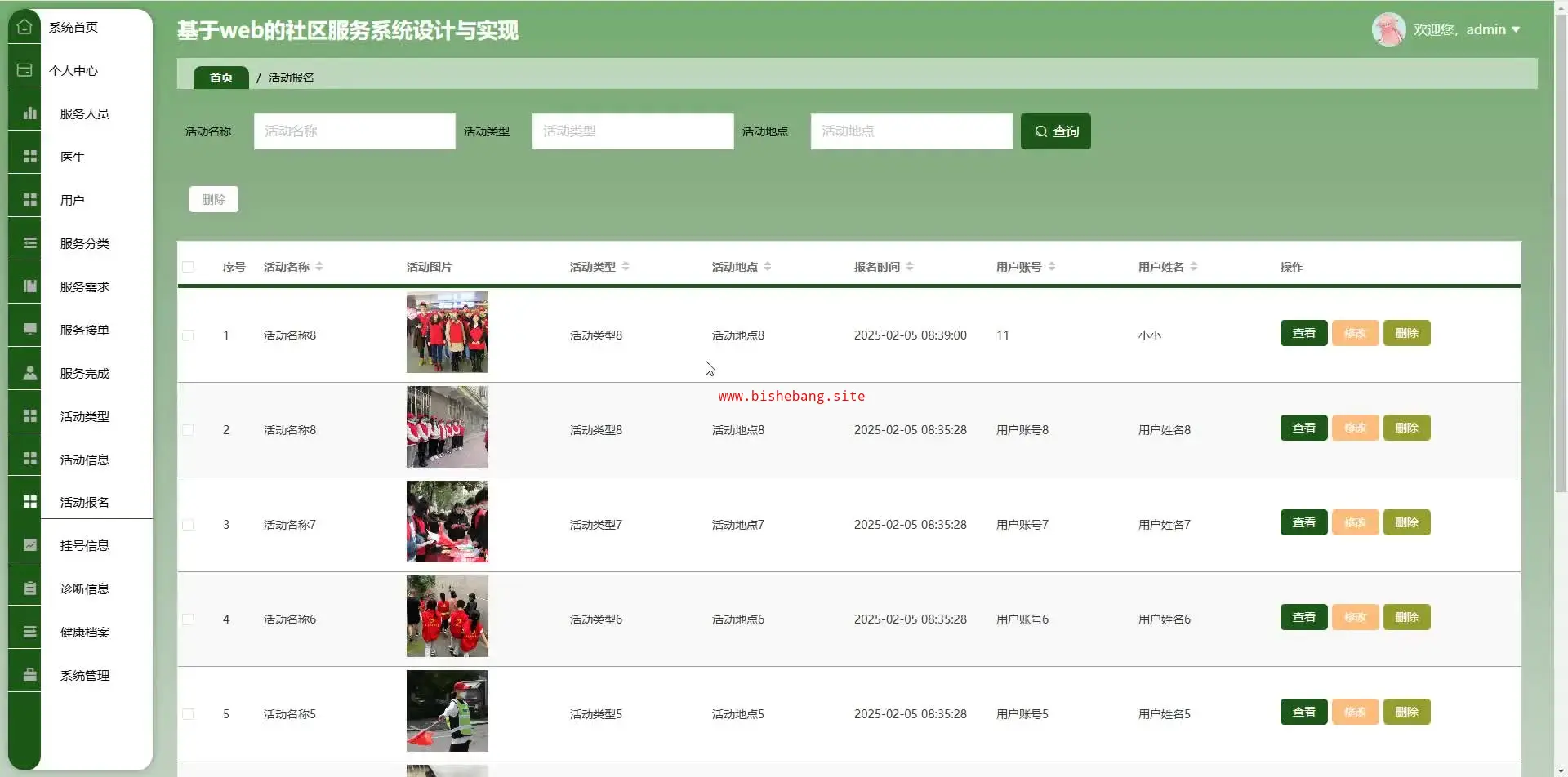Image resolution: width=1568 pixels, height=777 pixels.
Task: Click the grid icon beside 活动类型
Action: click(x=30, y=416)
